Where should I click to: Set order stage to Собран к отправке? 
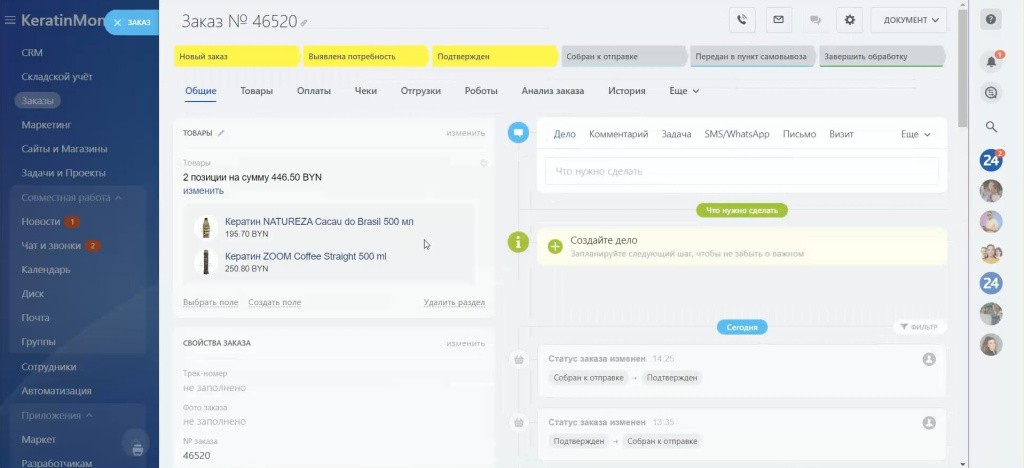tap(622, 57)
